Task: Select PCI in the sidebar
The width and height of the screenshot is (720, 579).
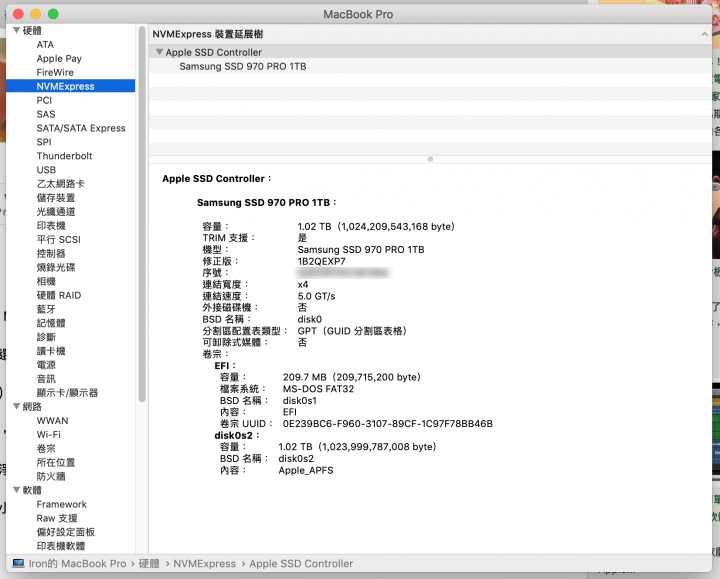Action: 44,100
